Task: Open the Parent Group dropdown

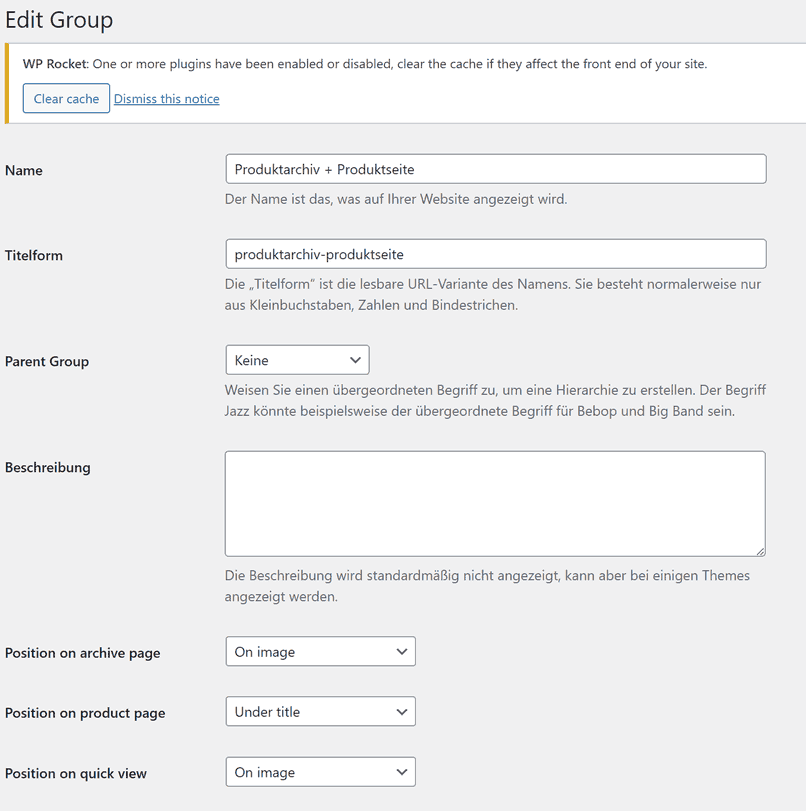Action: [x=297, y=360]
